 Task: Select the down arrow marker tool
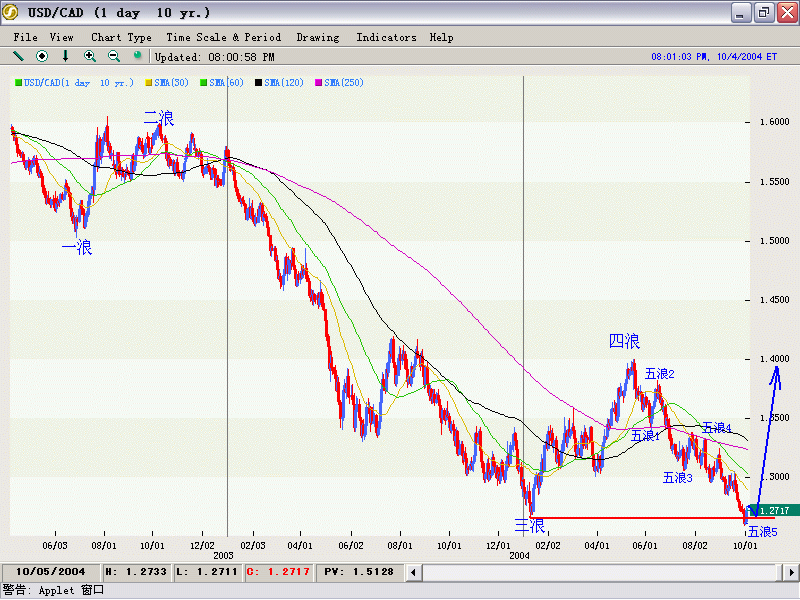coord(66,56)
